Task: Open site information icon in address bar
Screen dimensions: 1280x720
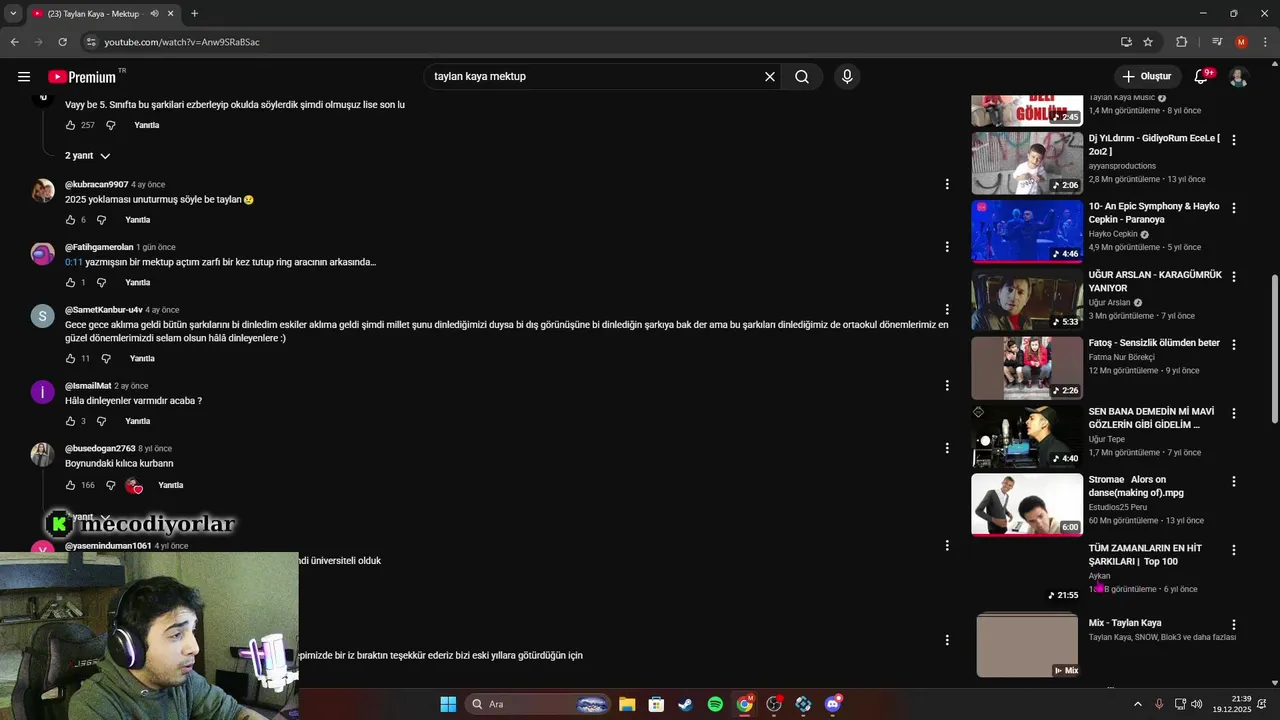Action: pos(91,42)
